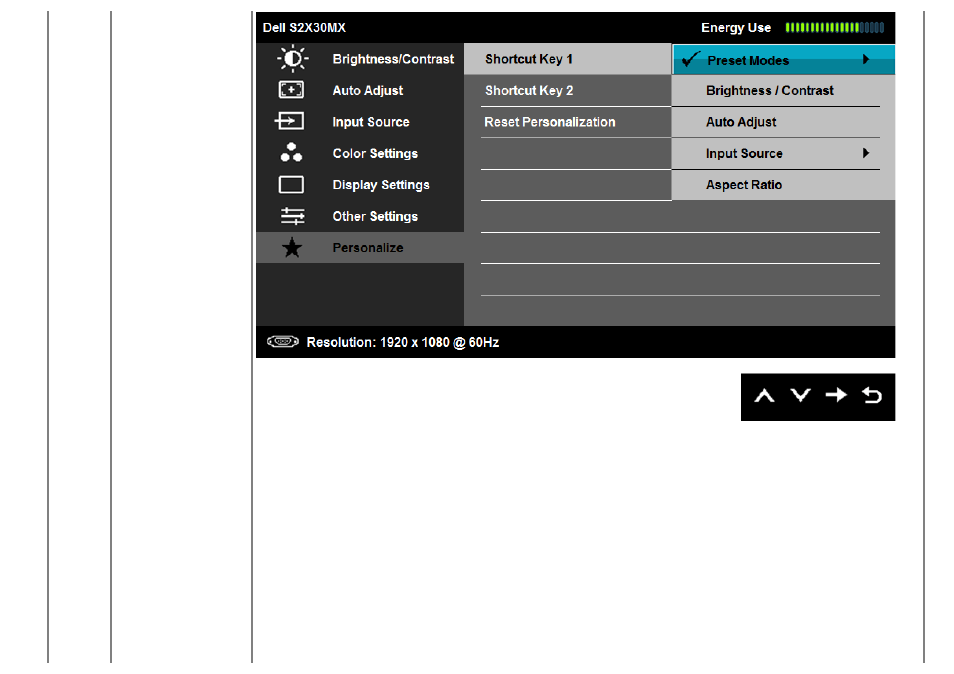Click the Display Settings rectangle icon
This screenshot has width=954, height=674.
291,184
